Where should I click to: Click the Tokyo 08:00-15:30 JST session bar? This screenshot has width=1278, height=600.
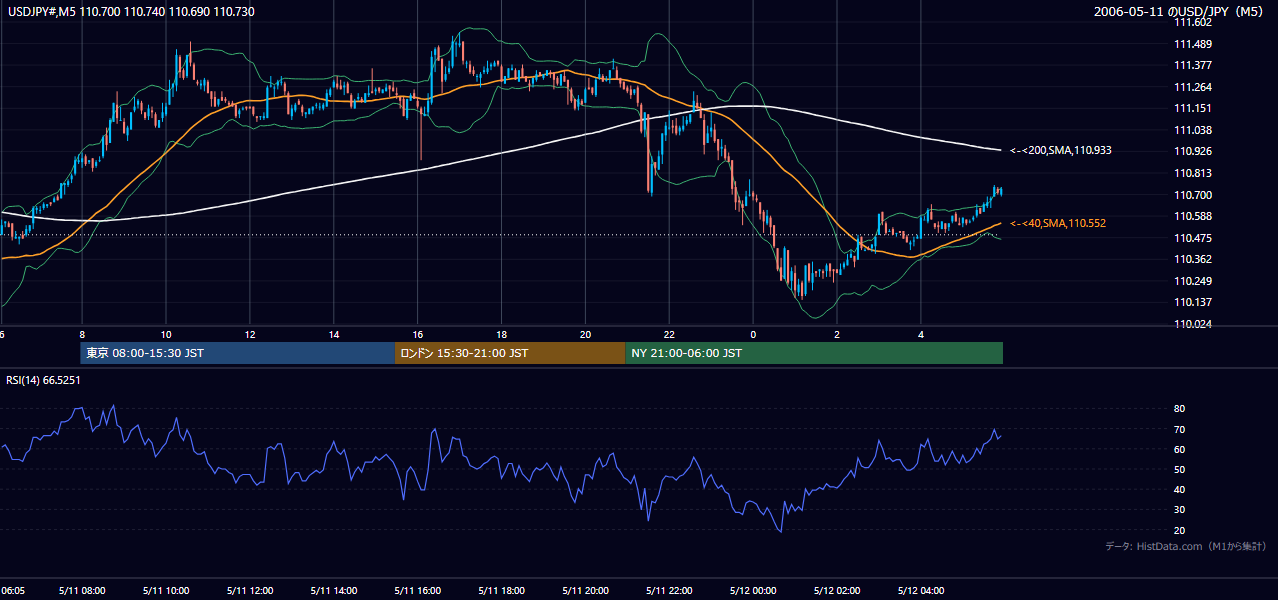pos(238,353)
